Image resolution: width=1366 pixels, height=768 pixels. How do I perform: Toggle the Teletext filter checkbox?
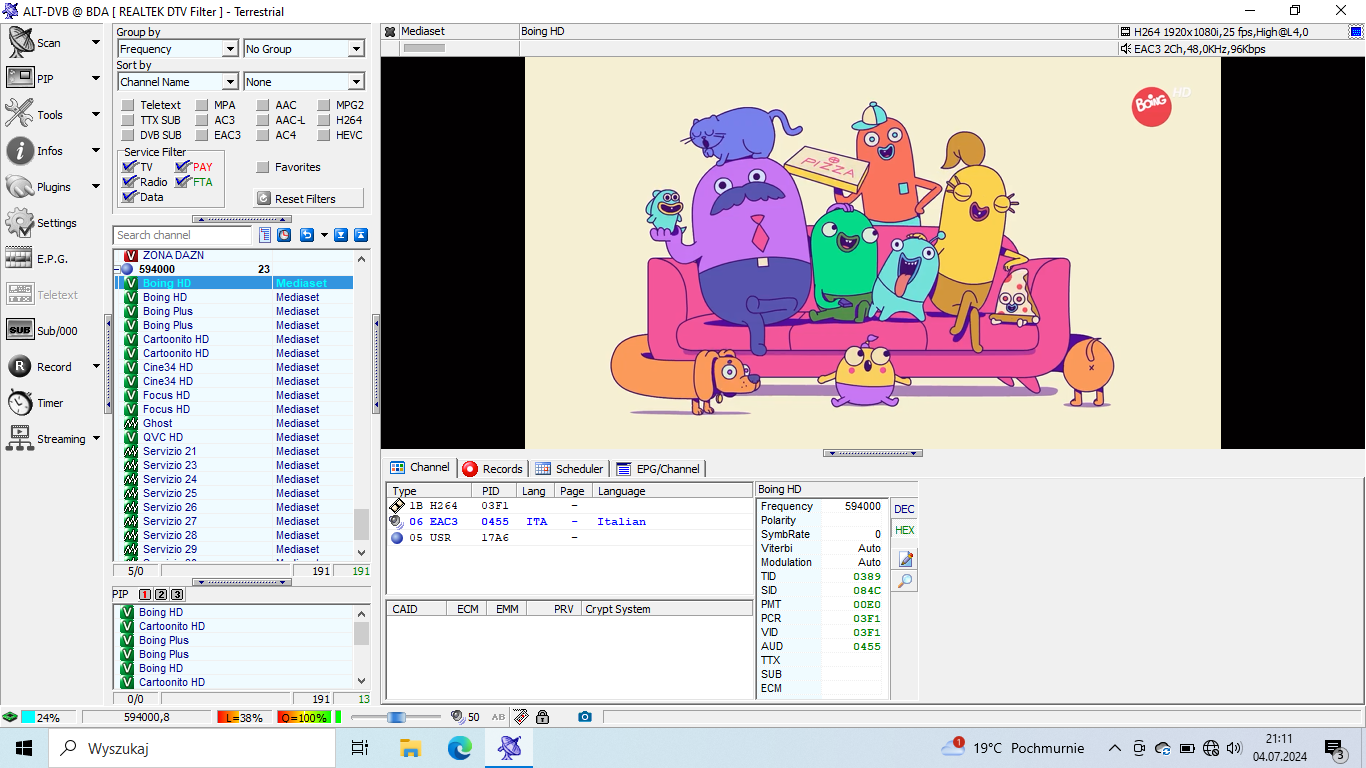(128, 105)
